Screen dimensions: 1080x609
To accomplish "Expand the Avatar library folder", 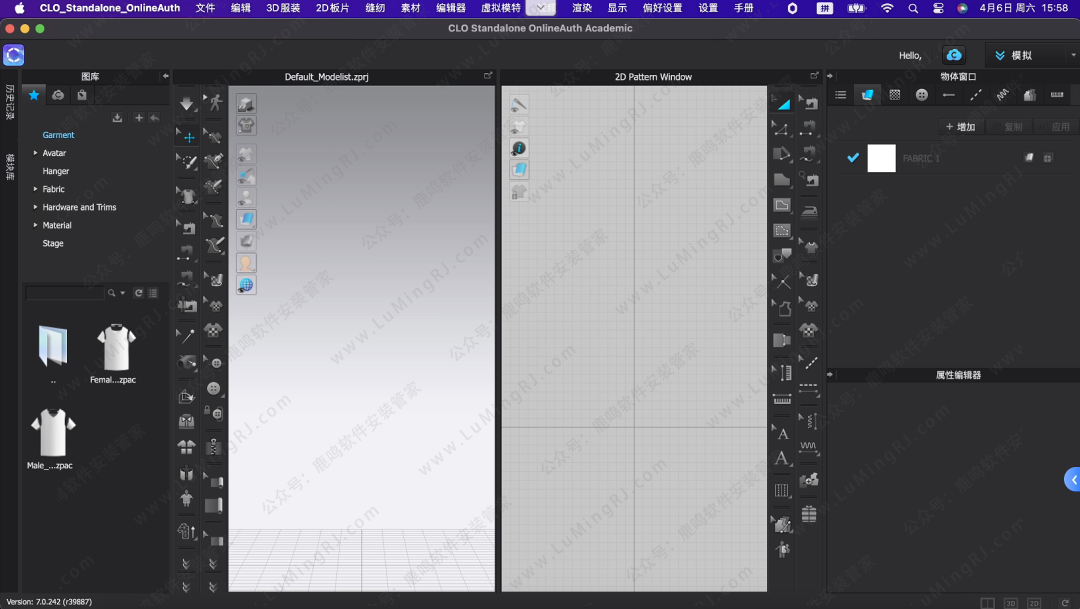I will [35, 153].
